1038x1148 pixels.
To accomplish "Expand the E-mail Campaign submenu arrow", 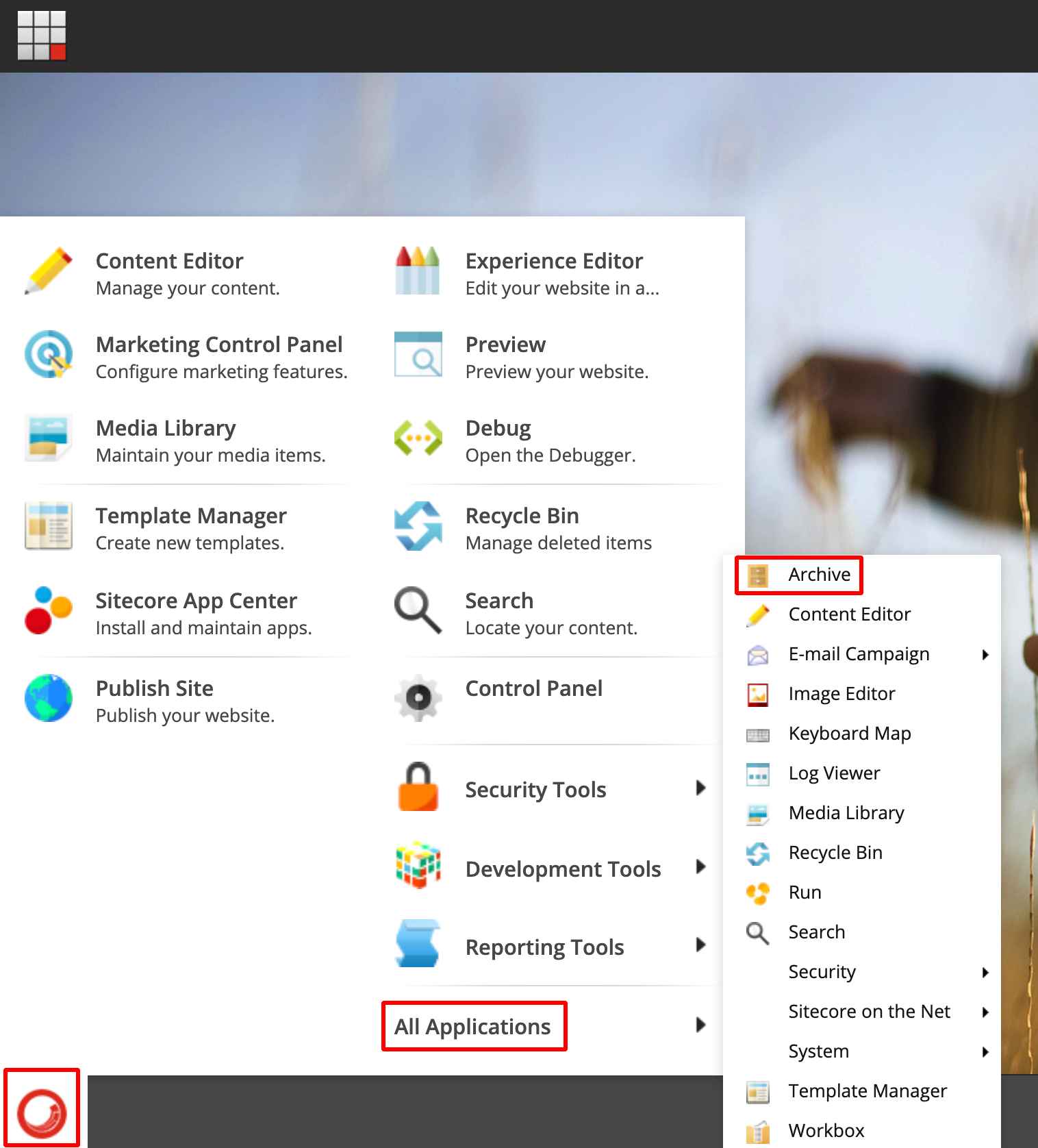I will tap(985, 655).
